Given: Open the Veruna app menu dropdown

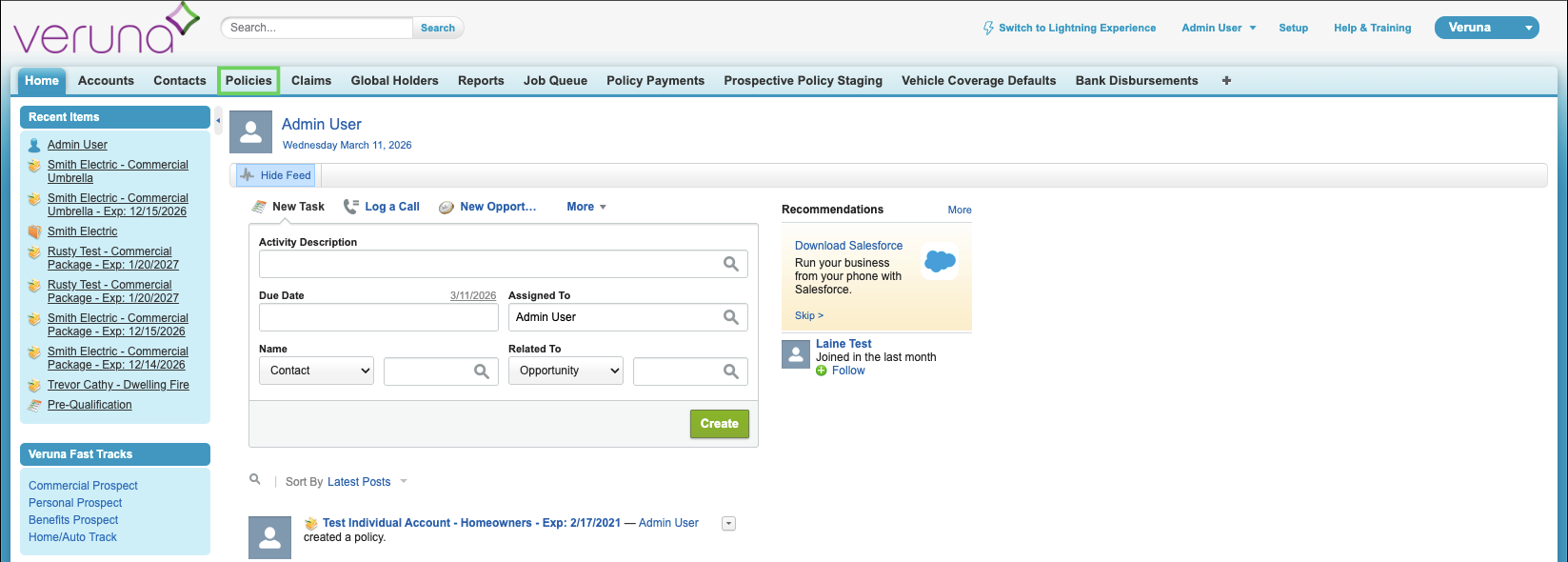Looking at the screenshot, I should coord(1487,28).
